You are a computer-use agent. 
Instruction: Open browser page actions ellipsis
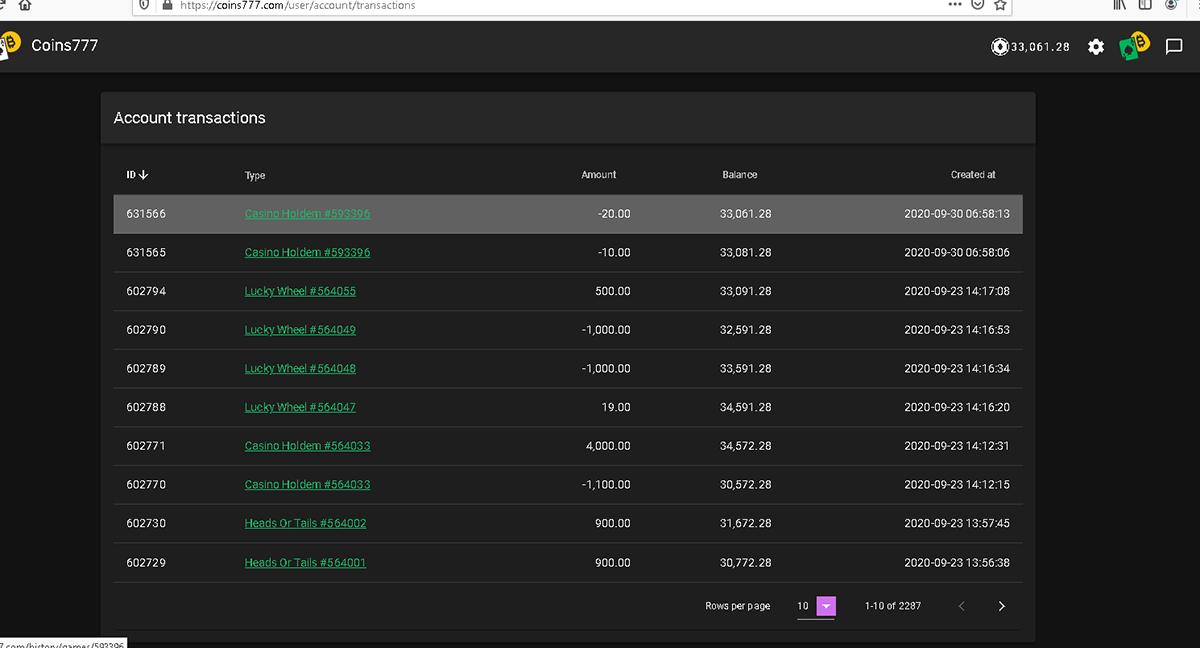[x=955, y=5]
